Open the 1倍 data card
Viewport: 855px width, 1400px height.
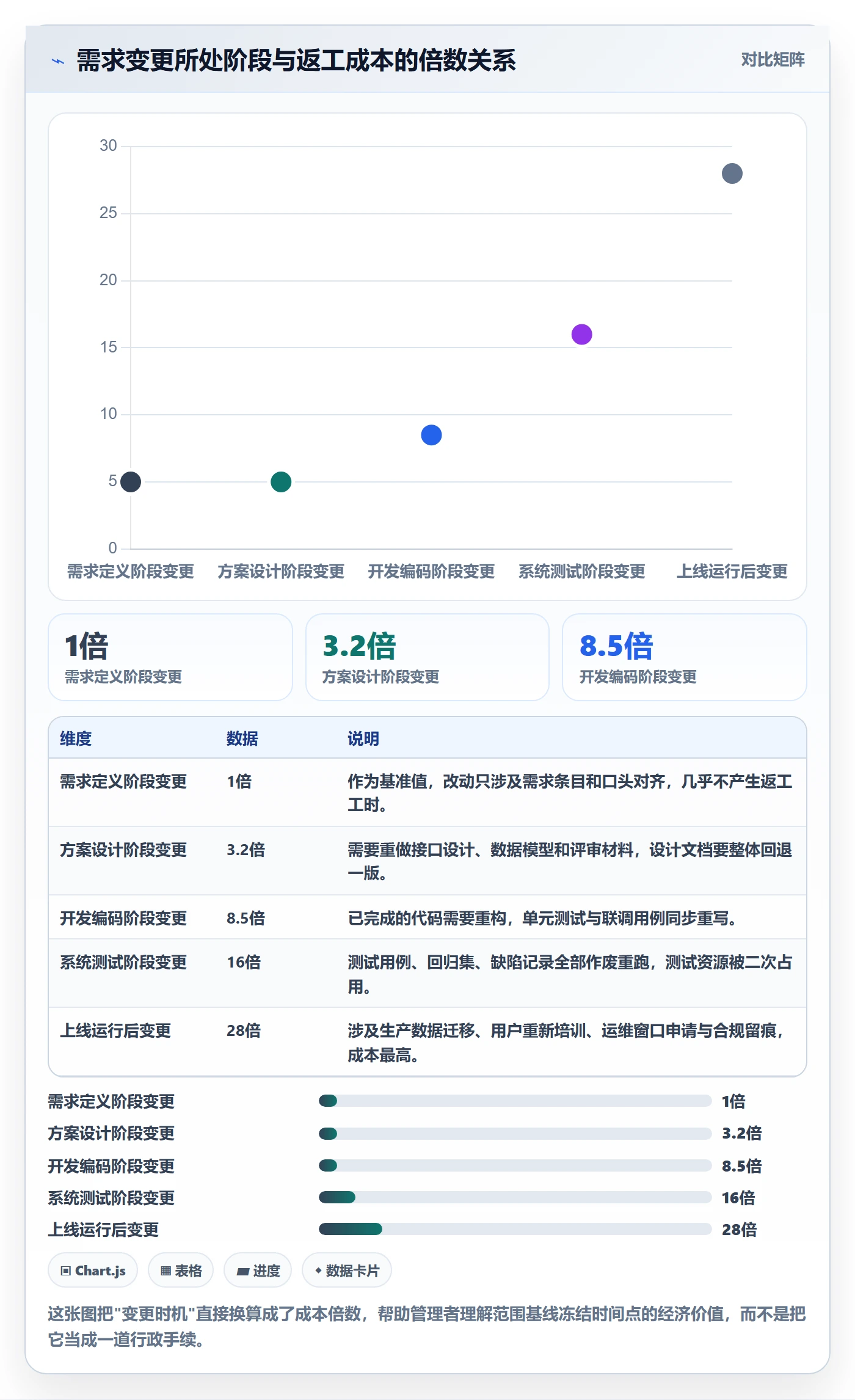click(x=170, y=657)
